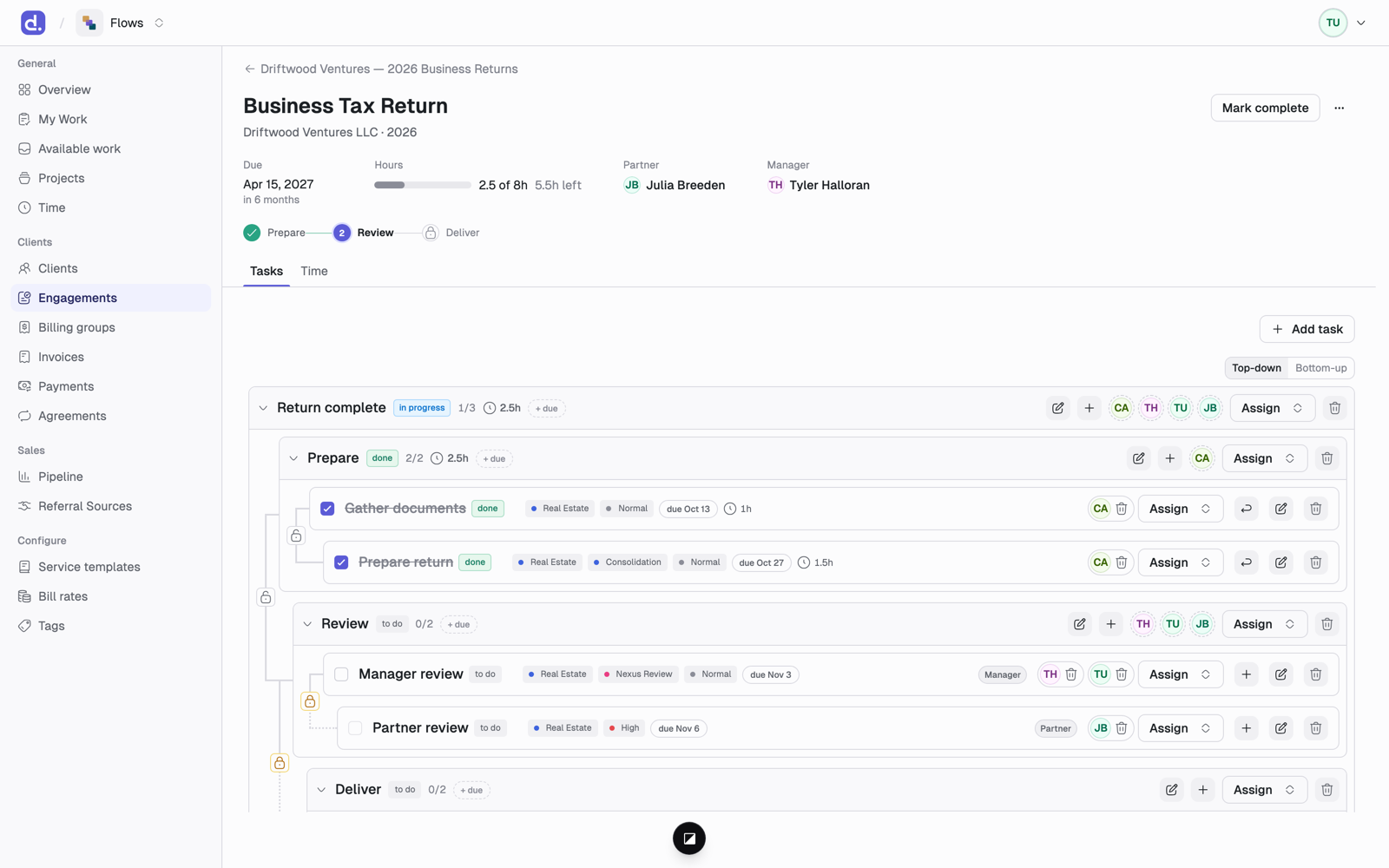
Task: Delete the Return complete task with trash icon
Action: [1334, 408]
